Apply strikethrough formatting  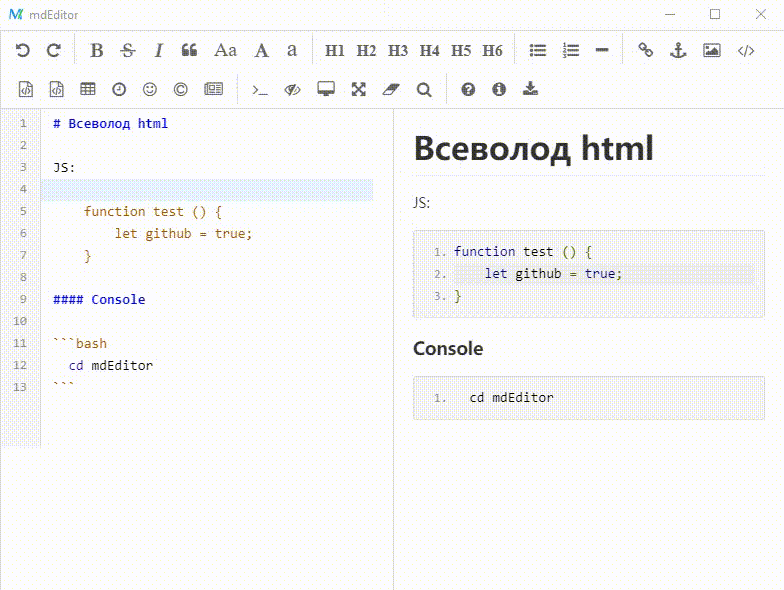[x=128, y=50]
